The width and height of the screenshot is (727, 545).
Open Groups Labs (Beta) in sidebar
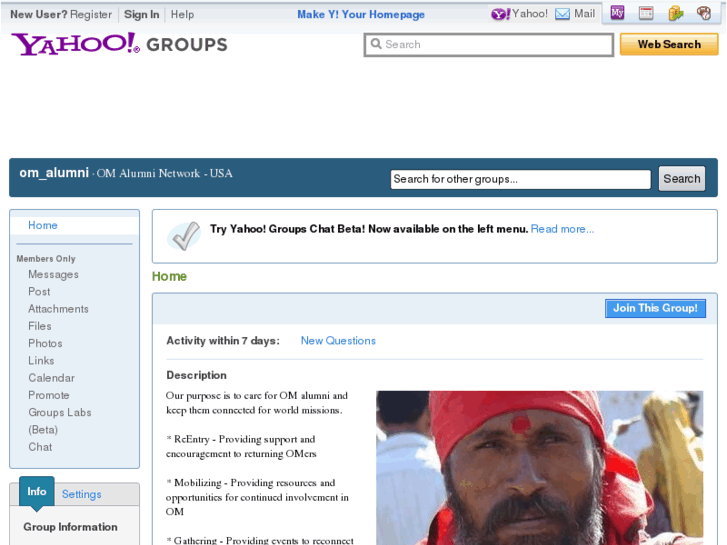(59, 421)
